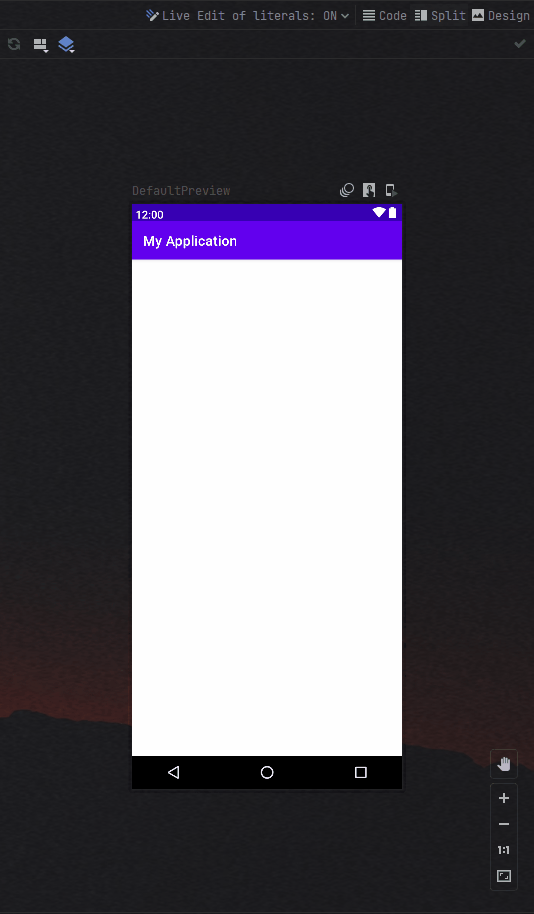Zoom in with the plus button

pyautogui.click(x=504, y=798)
